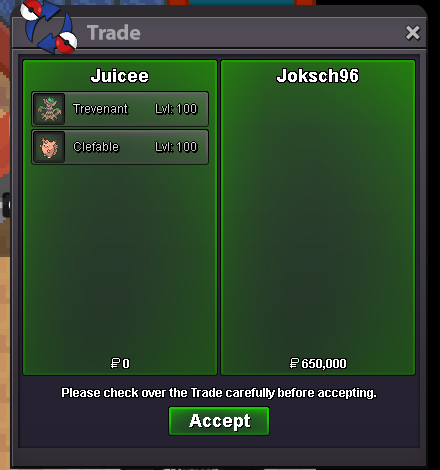Click the trade warning message text
Image resolution: width=440 pixels, height=470 pixels.
[x=219, y=393]
